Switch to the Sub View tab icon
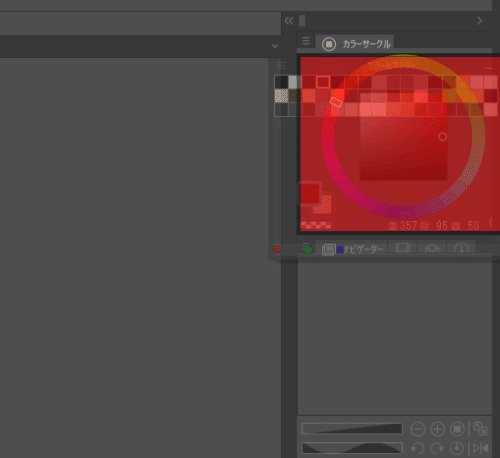The height and width of the screenshot is (458, 500). click(x=402, y=249)
